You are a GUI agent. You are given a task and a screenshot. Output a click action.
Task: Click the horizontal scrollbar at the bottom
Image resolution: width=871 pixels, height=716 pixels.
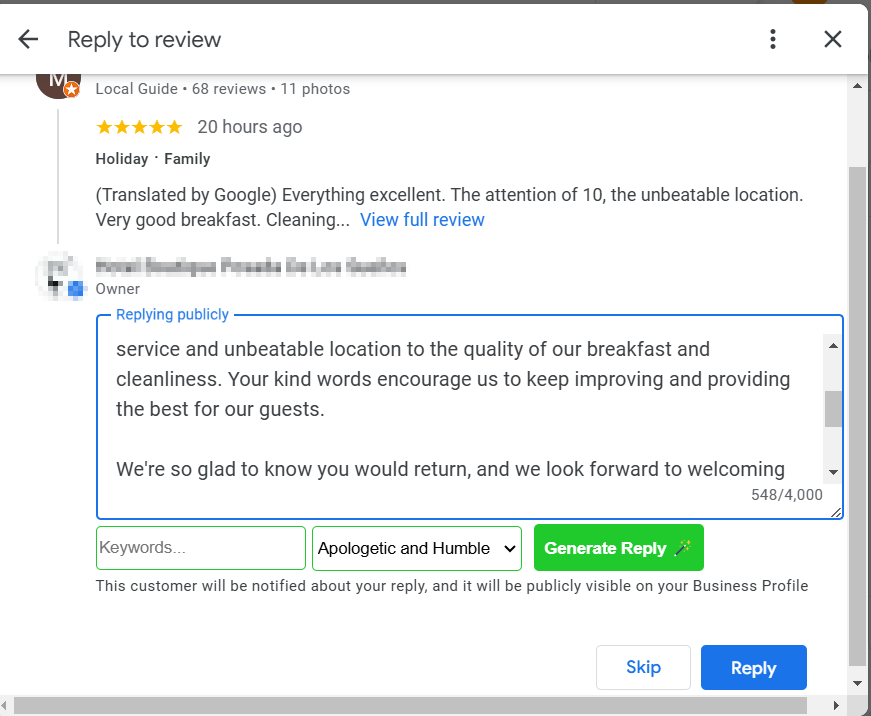tap(410, 705)
